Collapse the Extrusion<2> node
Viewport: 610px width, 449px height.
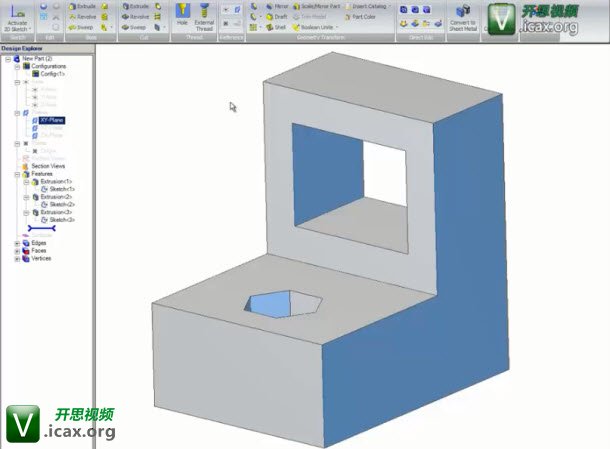point(26,198)
